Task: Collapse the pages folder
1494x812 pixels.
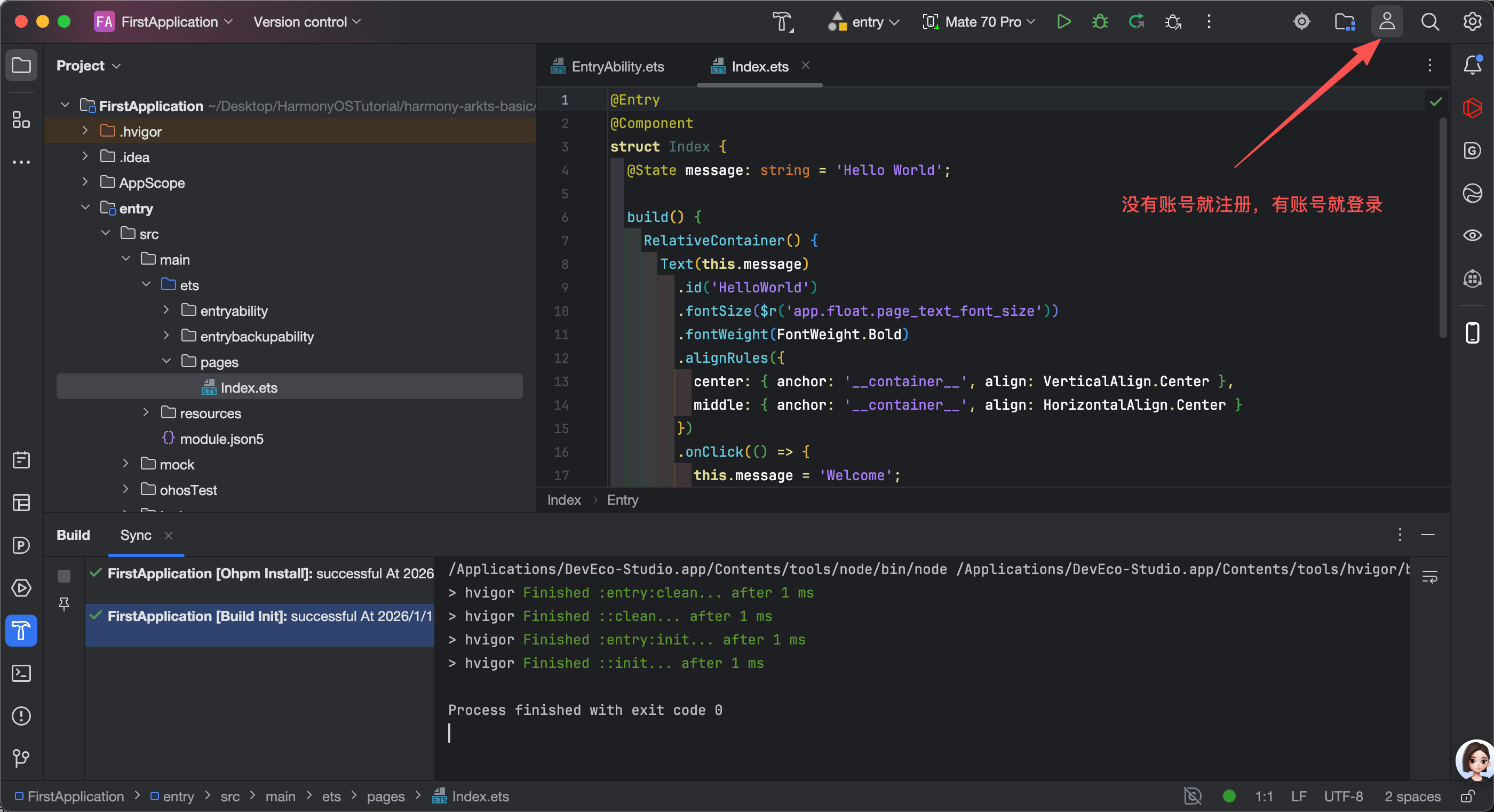Action: [x=166, y=361]
